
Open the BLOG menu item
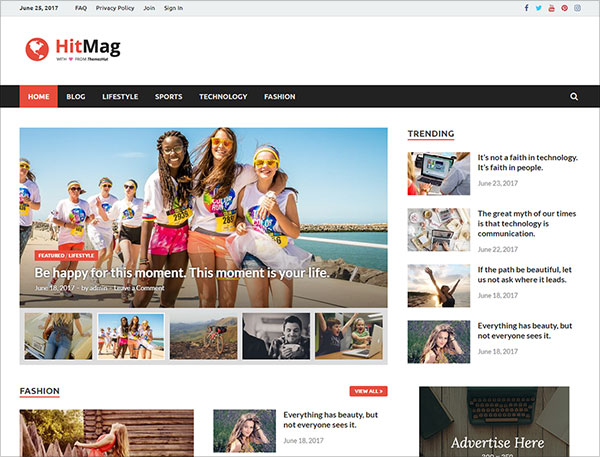tap(76, 96)
